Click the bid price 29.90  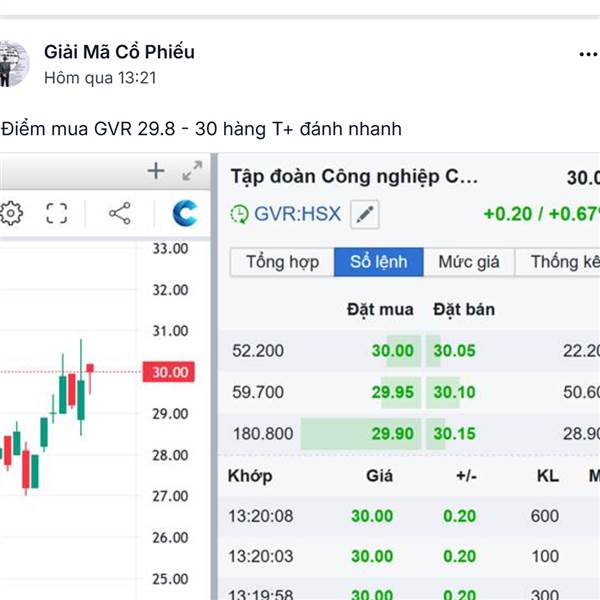point(393,434)
